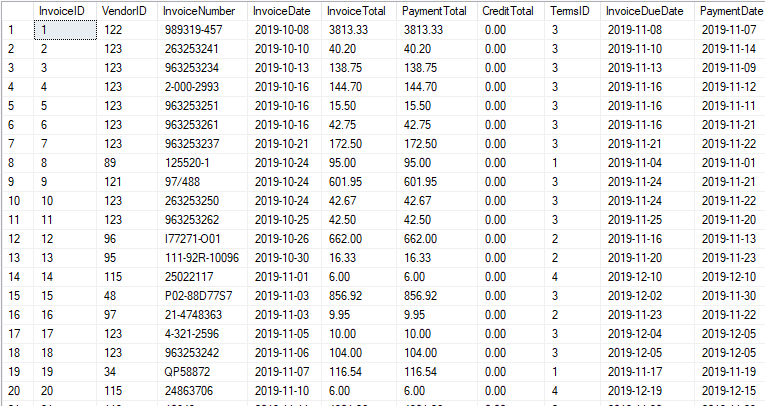The width and height of the screenshot is (765, 406).
Task: Select the InvoiceDueDate column header
Action: [x=647, y=11]
